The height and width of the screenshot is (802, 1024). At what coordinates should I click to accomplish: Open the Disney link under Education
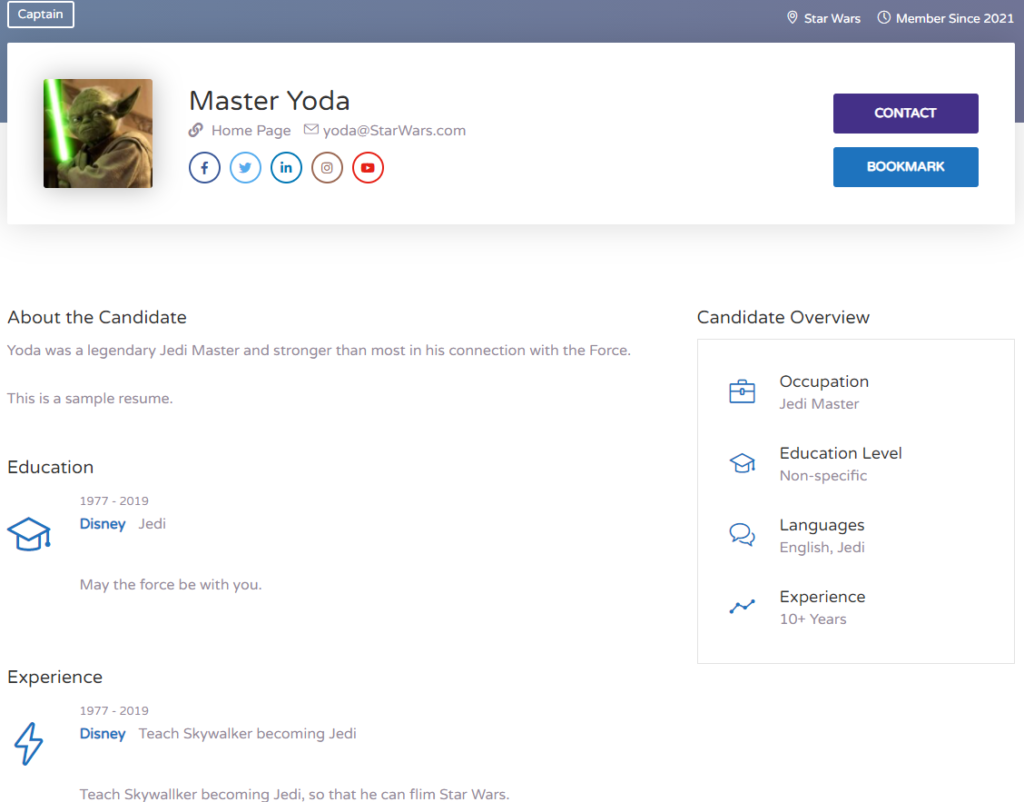103,524
